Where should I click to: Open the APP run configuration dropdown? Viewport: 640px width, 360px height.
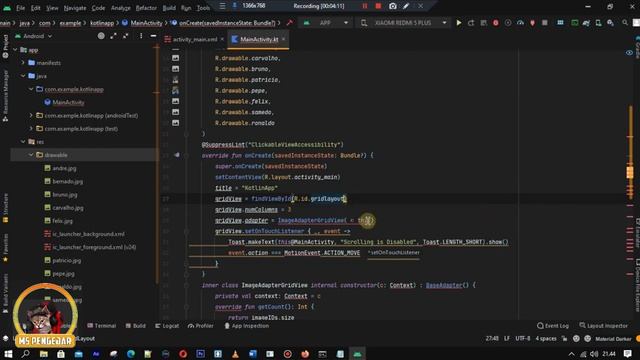pos(327,23)
